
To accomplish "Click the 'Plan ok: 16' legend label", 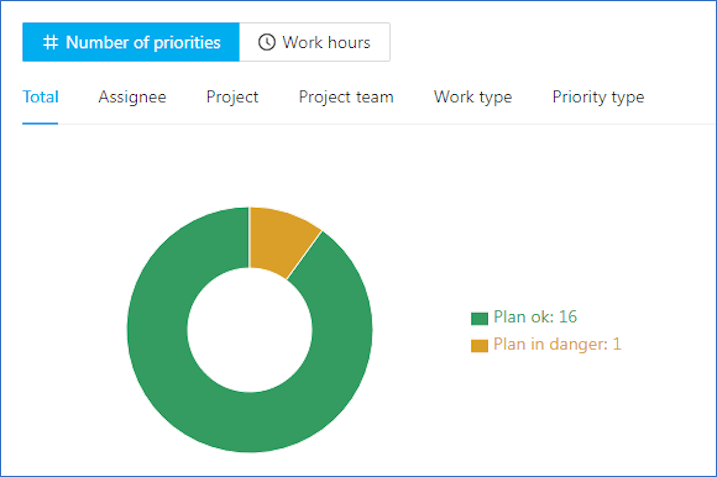I will (x=535, y=316).
